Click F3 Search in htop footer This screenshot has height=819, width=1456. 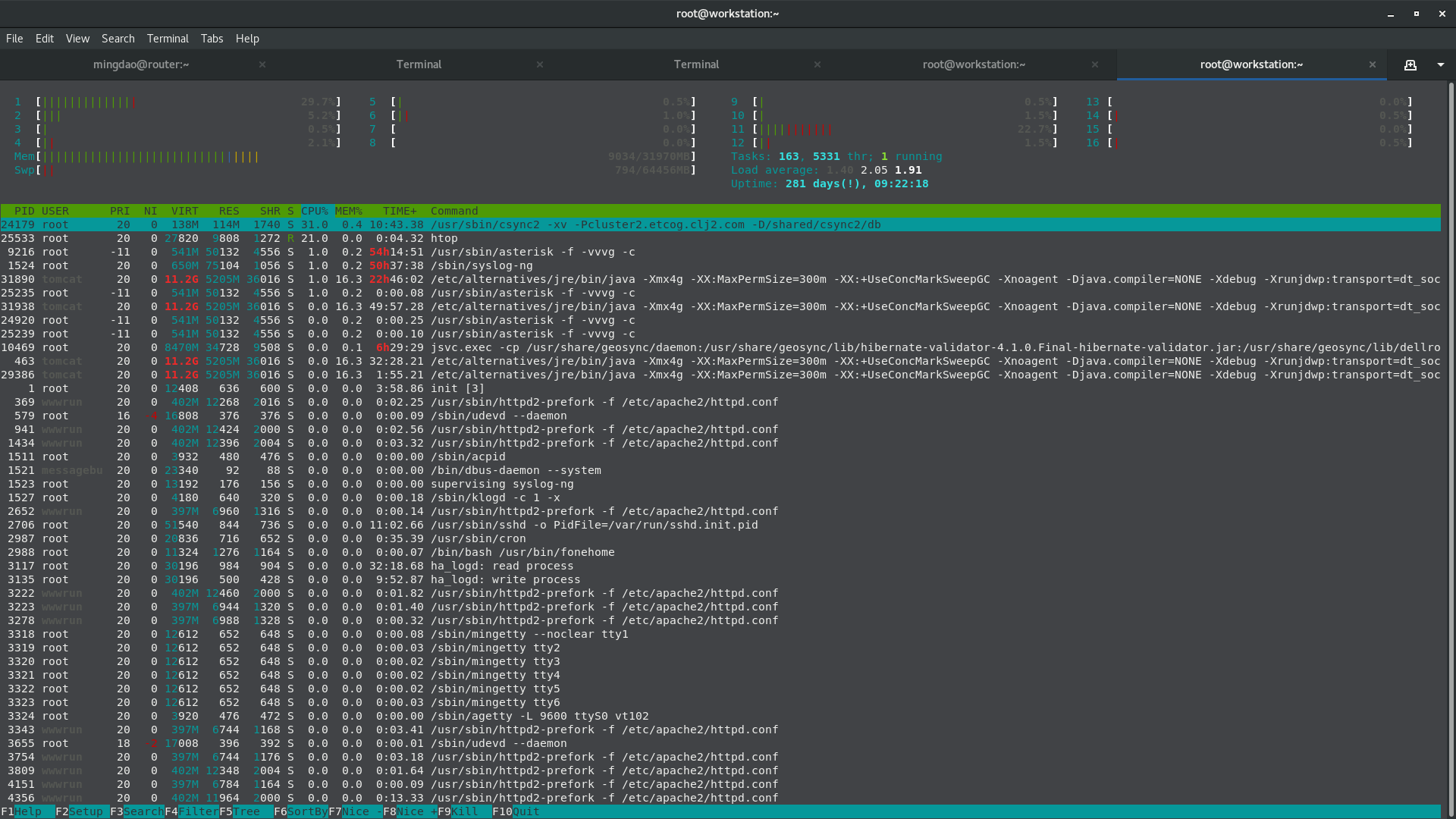coord(137,811)
